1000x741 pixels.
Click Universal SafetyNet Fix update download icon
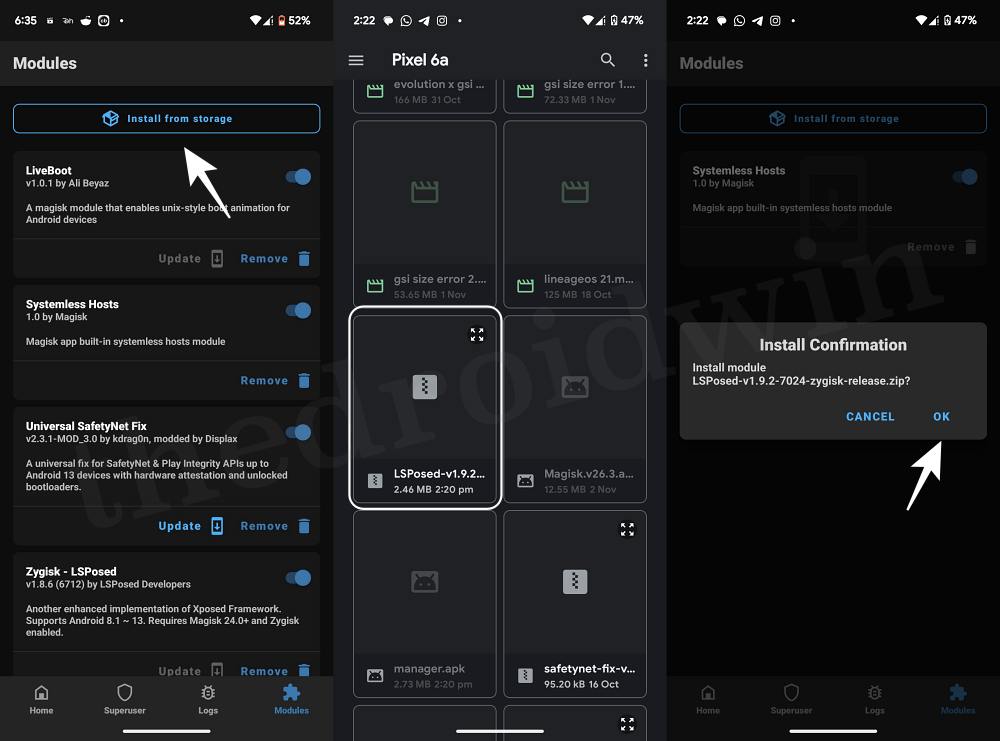pyautogui.click(x=217, y=525)
